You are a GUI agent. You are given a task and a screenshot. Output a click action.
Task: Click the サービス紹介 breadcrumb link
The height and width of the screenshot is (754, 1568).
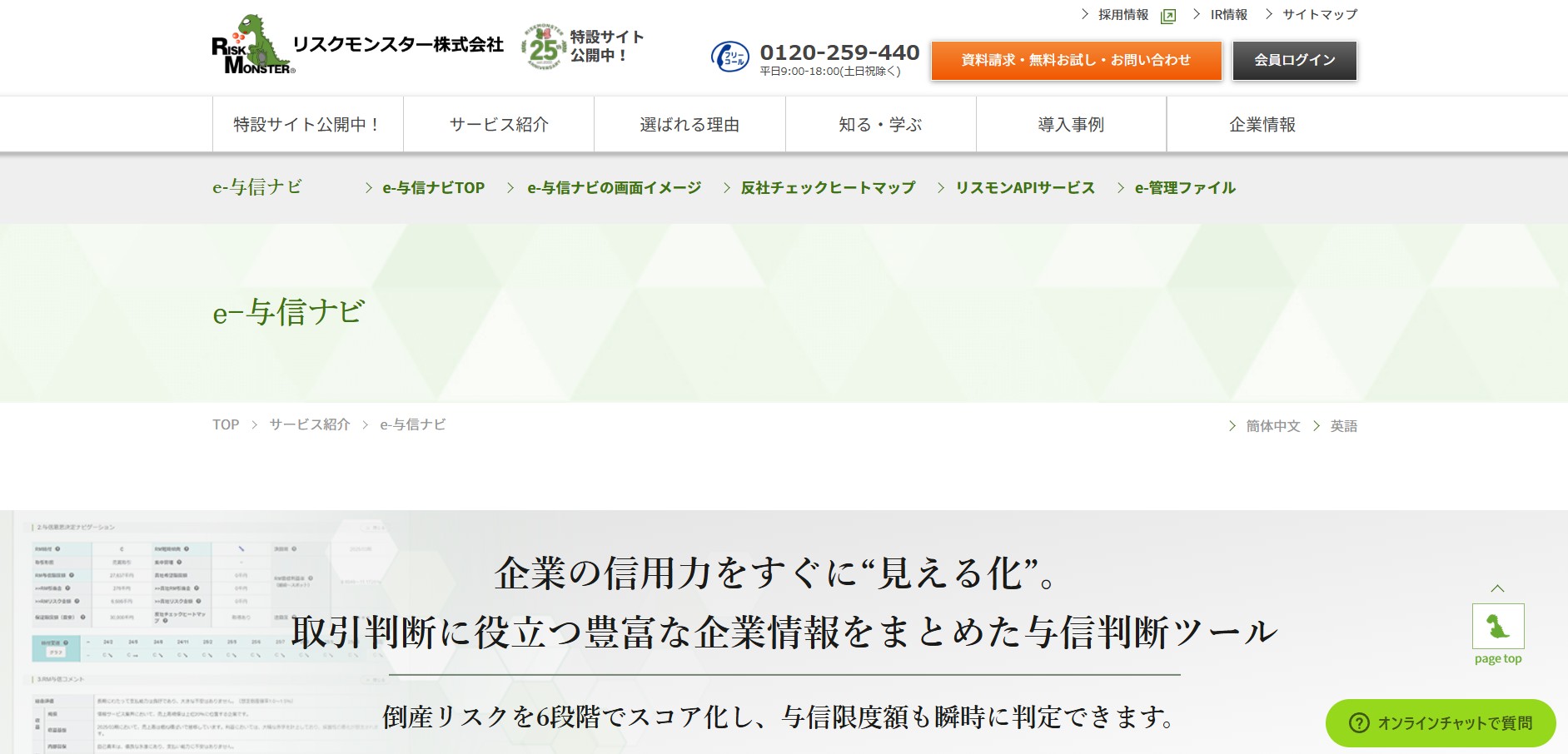click(x=310, y=424)
